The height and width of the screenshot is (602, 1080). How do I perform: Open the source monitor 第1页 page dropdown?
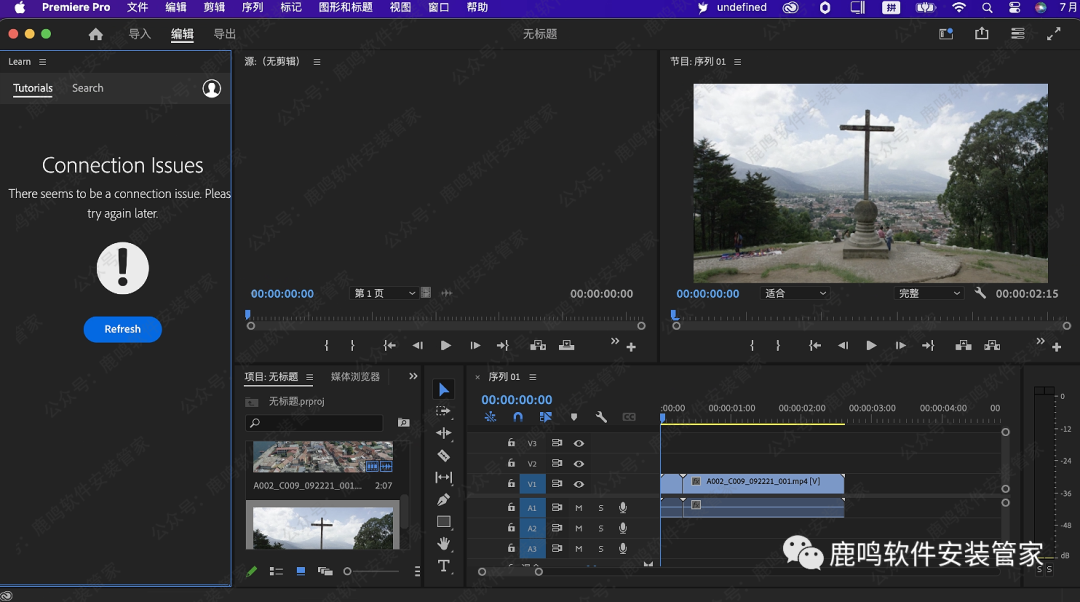coord(385,294)
